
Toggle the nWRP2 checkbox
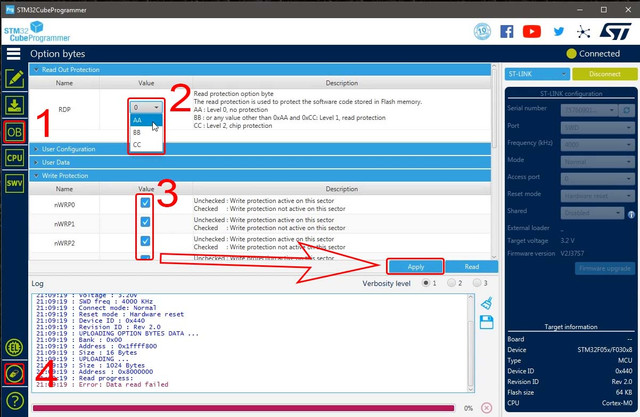click(145, 241)
